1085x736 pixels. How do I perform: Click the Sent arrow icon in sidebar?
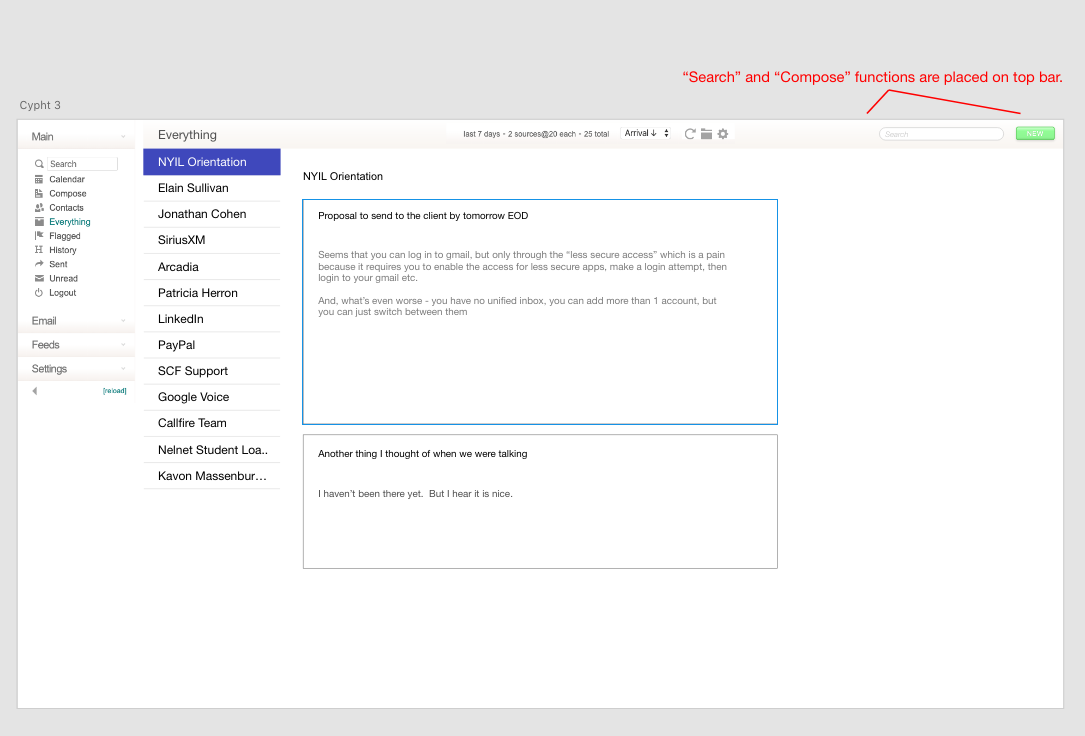point(39,264)
